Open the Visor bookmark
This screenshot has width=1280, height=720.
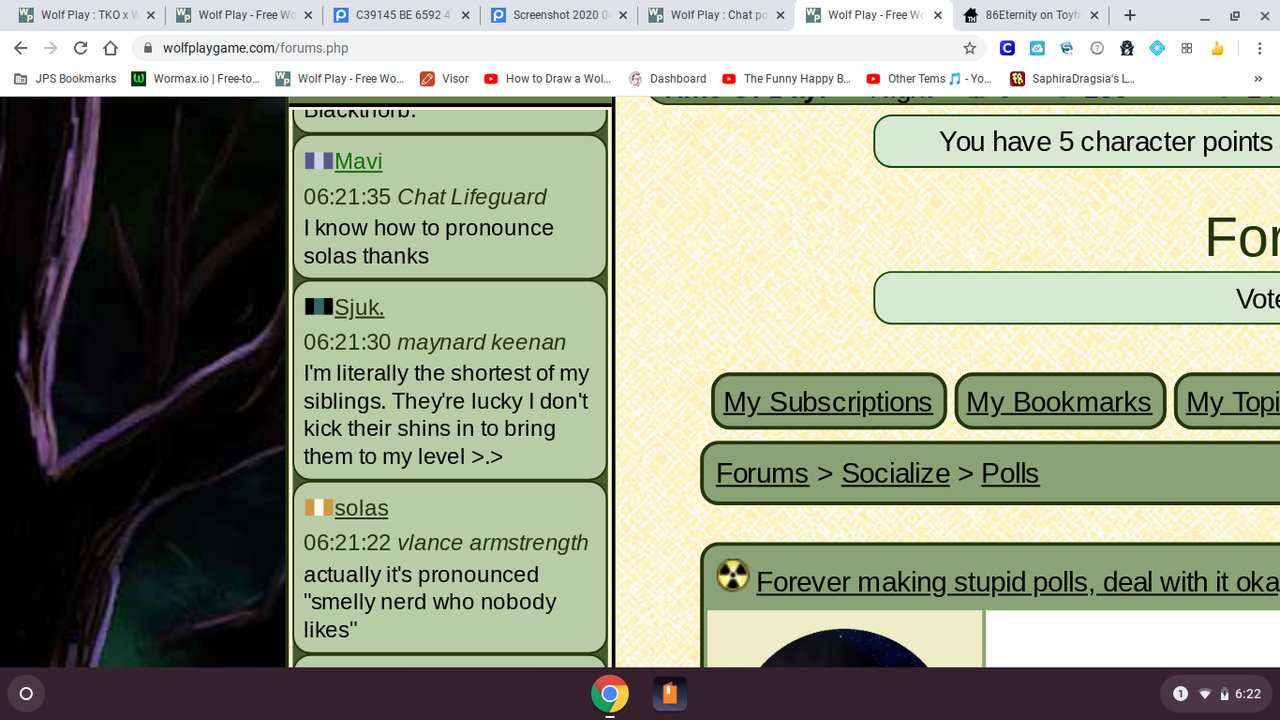[x=444, y=79]
